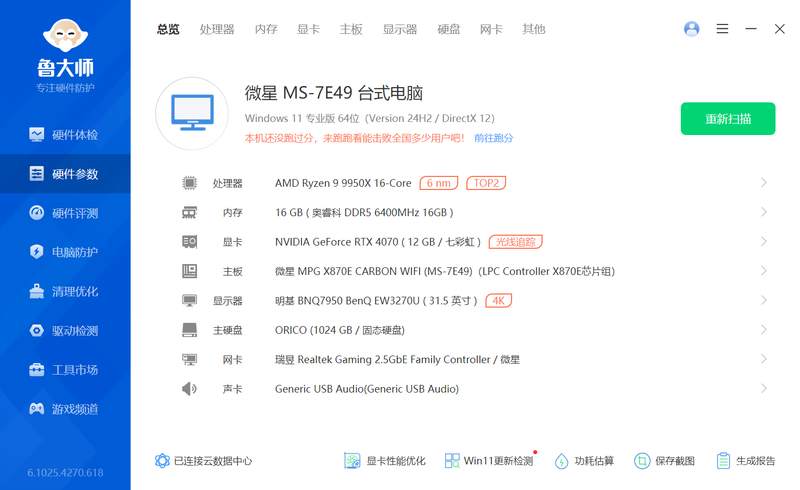Switch to the 显示器 tab
The height and width of the screenshot is (490, 800).
pyautogui.click(x=400, y=29)
